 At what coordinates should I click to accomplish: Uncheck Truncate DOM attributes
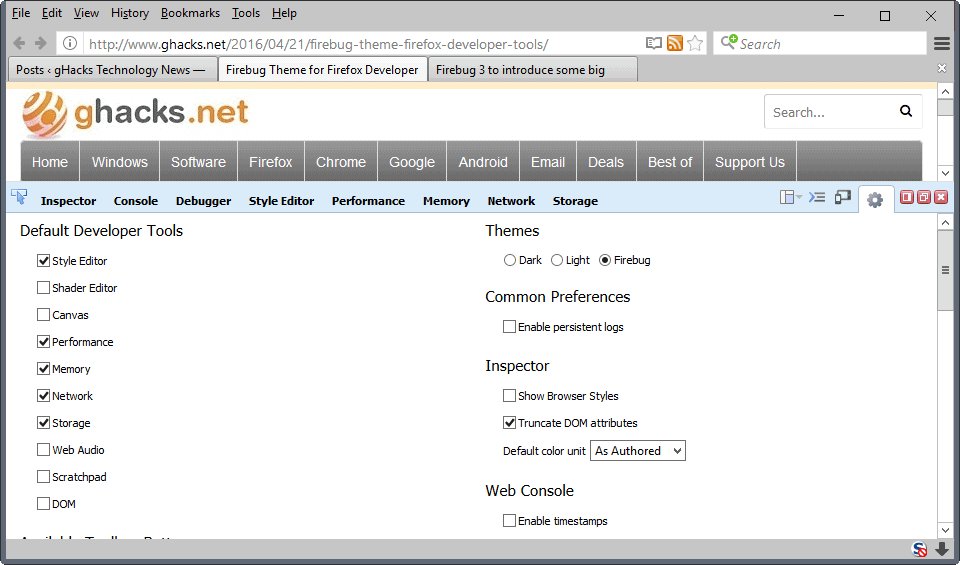510,423
